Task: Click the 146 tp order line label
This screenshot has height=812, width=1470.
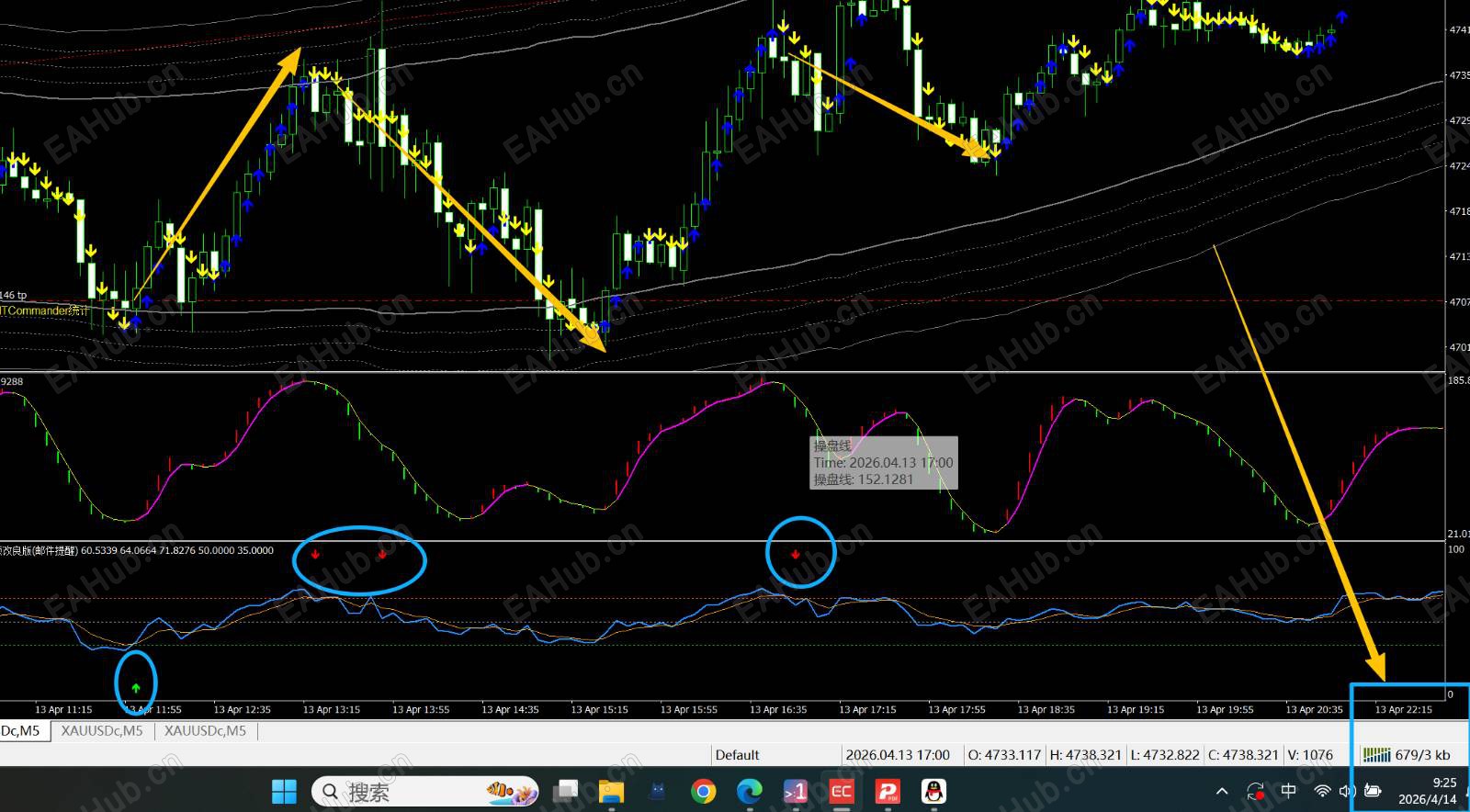Action: point(14,295)
